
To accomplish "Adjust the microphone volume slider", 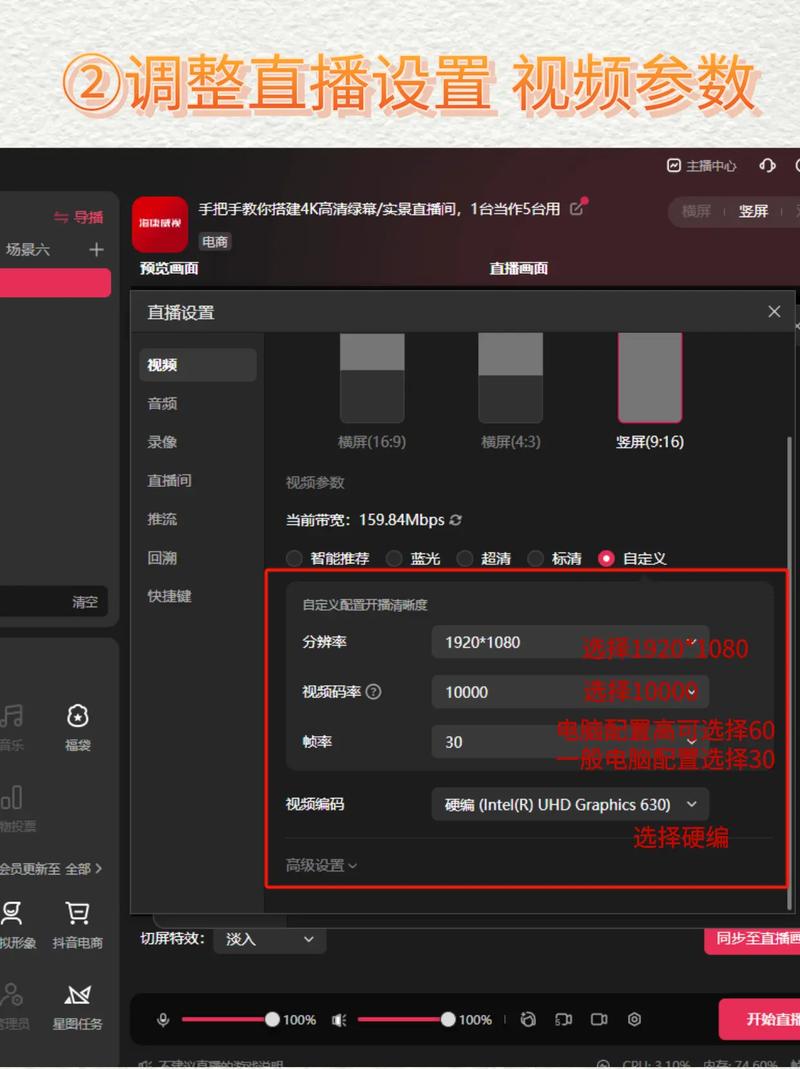I will pos(272,1019).
